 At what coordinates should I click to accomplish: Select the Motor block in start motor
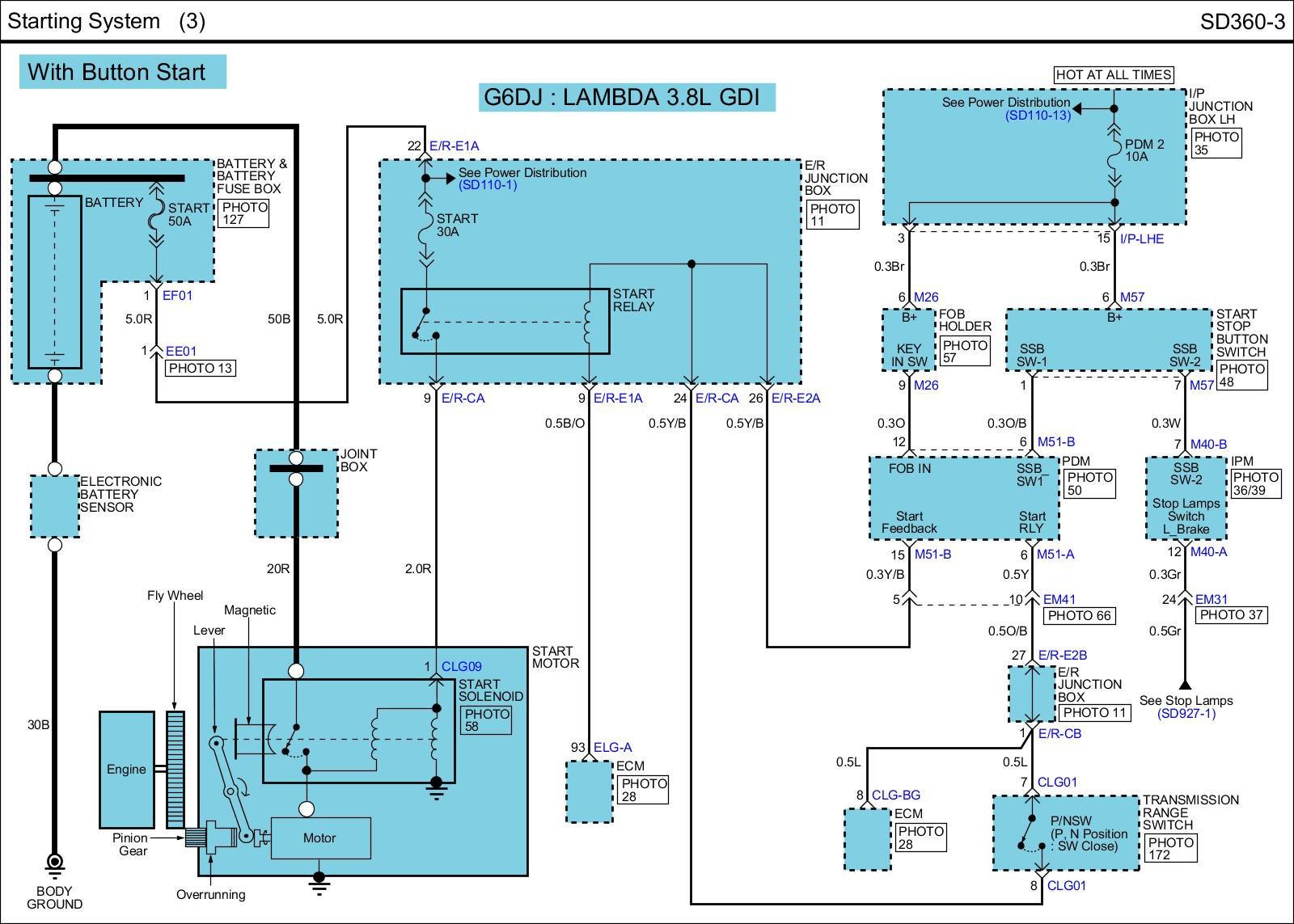[319, 838]
